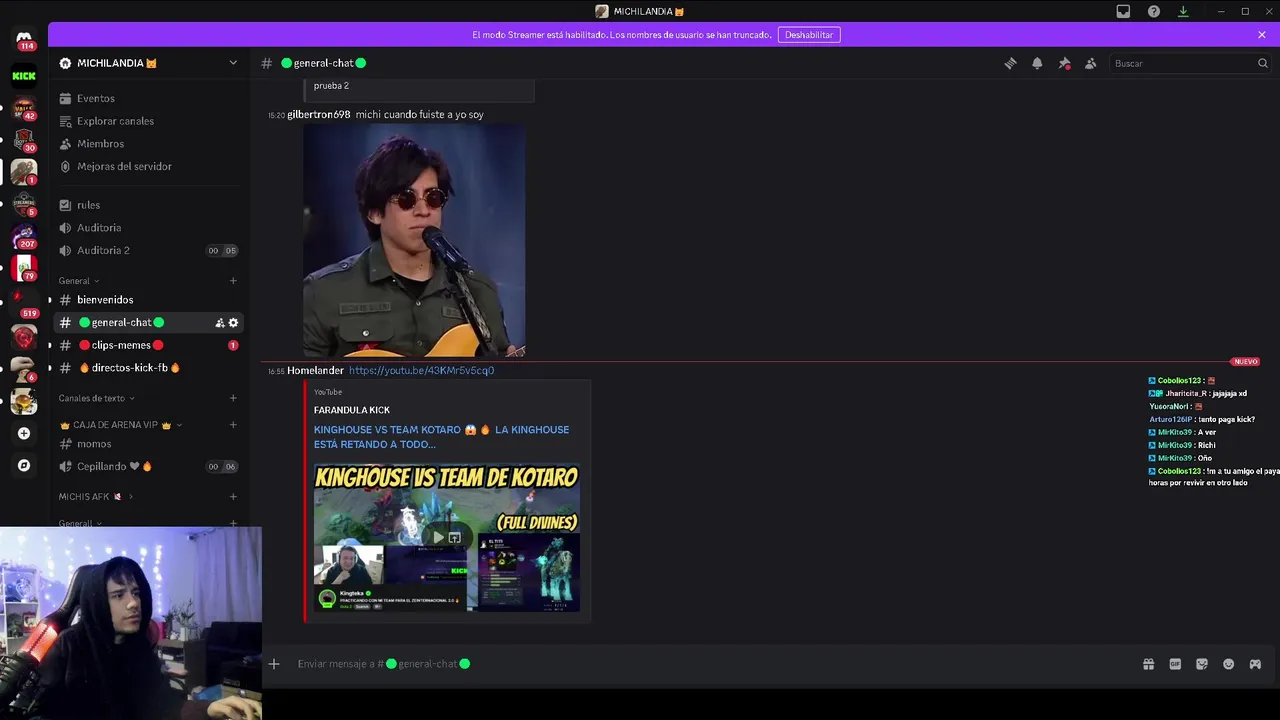1280x720 pixels.
Task: Show pinned messages pin icon
Action: coord(1064,63)
